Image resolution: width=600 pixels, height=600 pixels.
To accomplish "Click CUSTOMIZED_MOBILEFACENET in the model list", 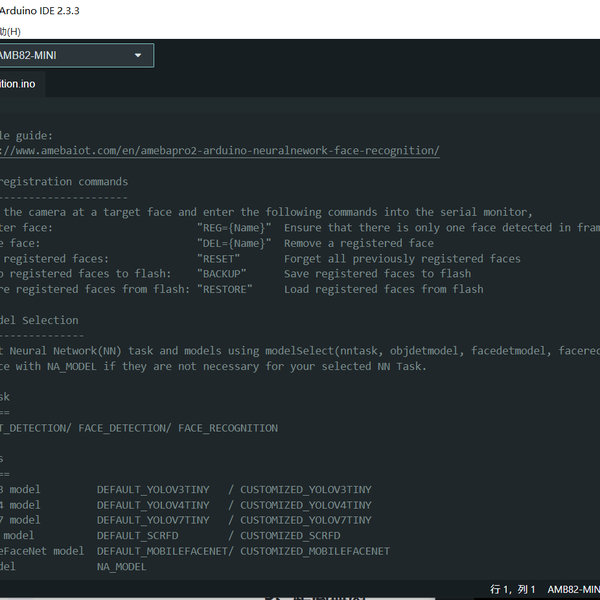I will click(x=314, y=551).
